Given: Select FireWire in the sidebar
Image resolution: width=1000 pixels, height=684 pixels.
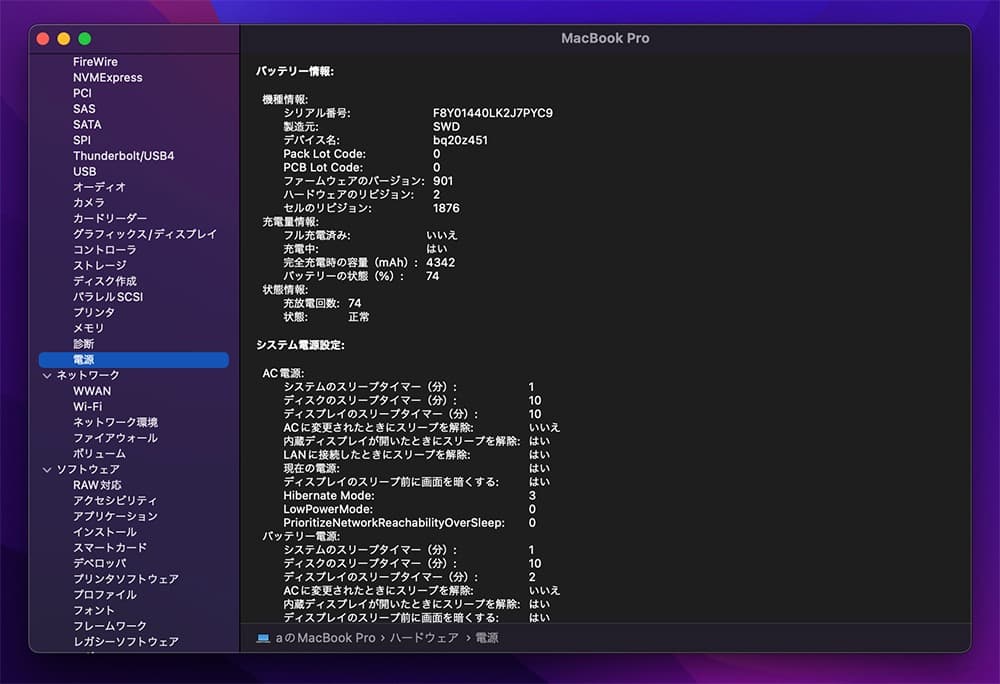Looking at the screenshot, I should tap(95, 62).
